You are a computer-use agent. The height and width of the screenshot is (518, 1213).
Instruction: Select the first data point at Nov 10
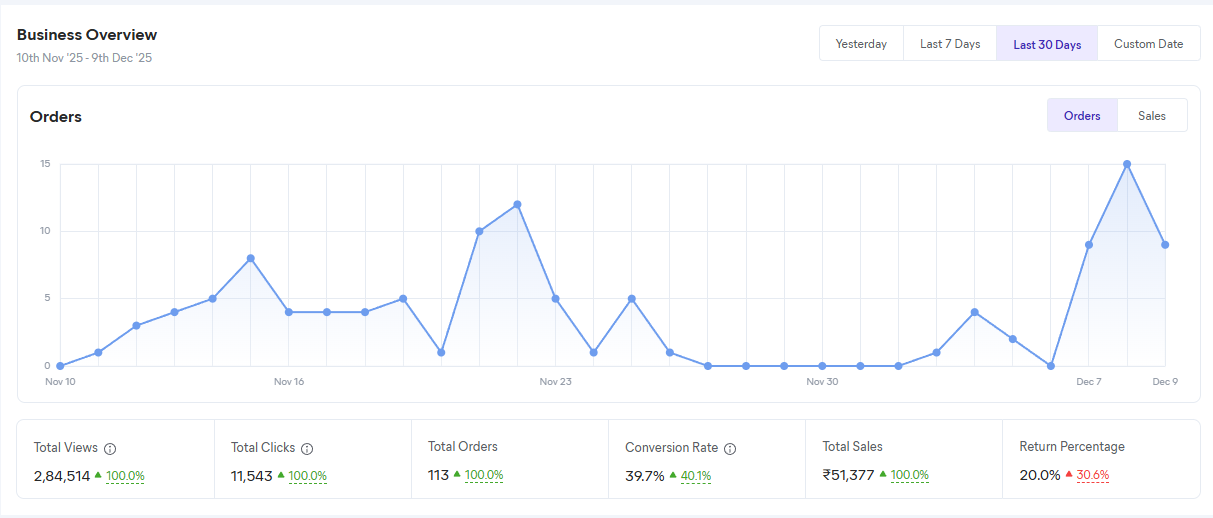click(x=60, y=366)
